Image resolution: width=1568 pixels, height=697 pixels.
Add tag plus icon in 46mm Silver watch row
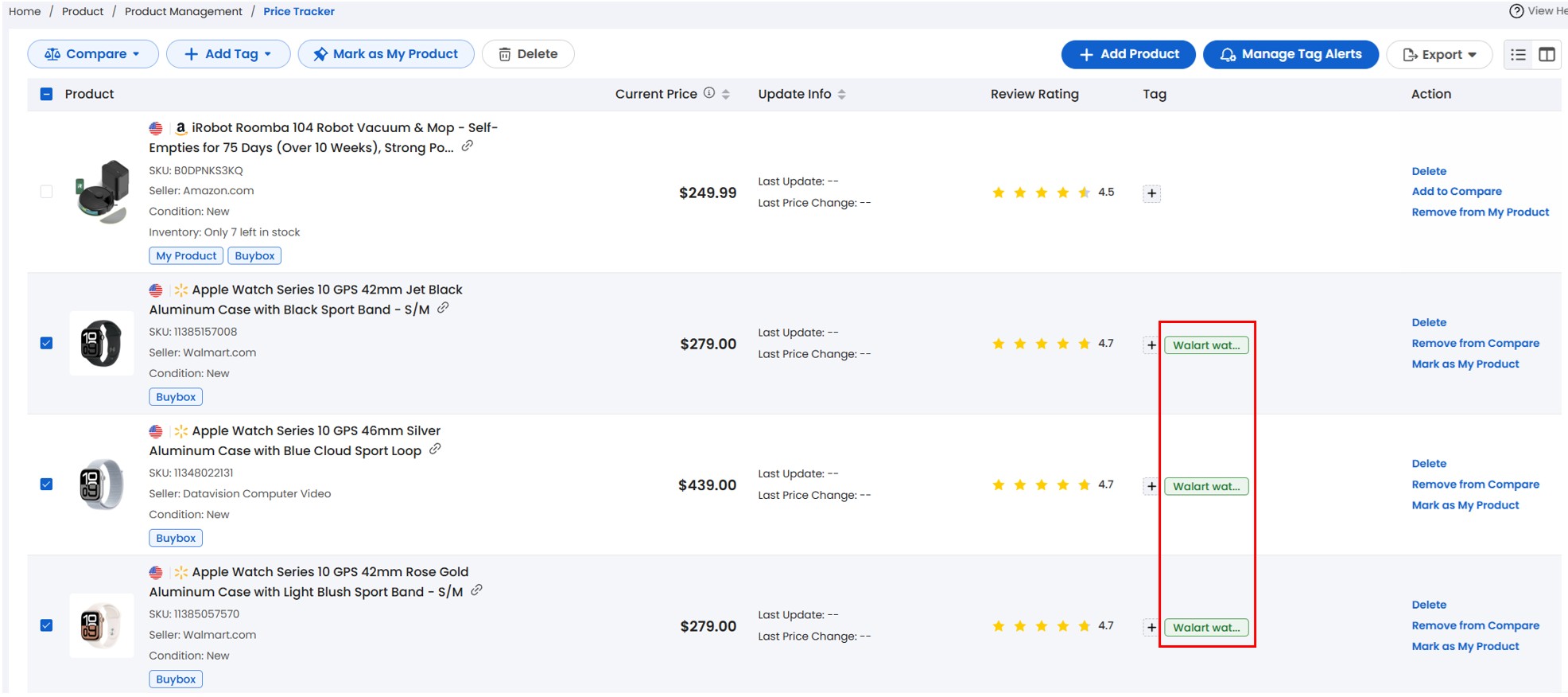[1151, 486]
